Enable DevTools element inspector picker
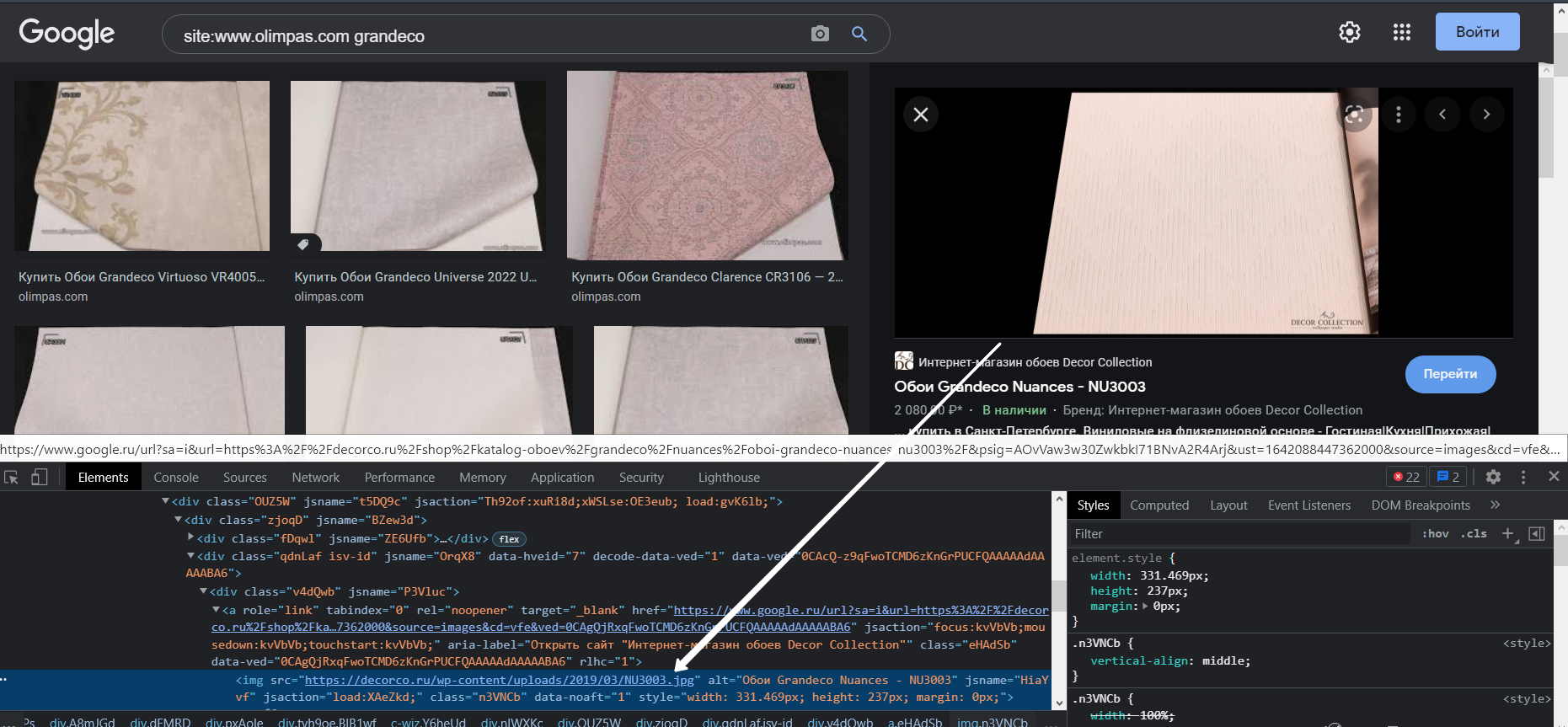The image size is (1568, 727). click(12, 477)
